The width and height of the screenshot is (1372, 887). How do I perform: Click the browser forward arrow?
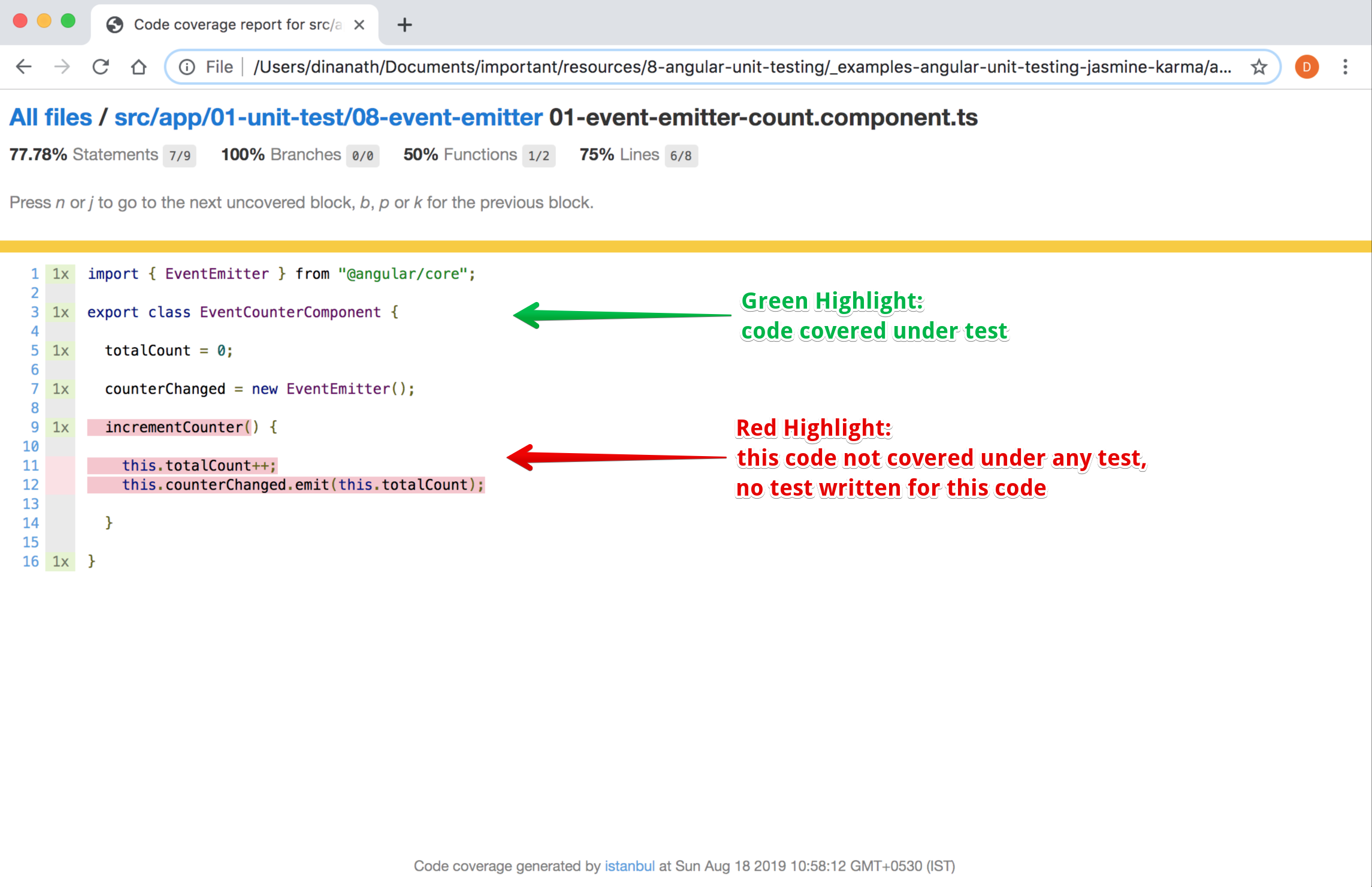62,67
